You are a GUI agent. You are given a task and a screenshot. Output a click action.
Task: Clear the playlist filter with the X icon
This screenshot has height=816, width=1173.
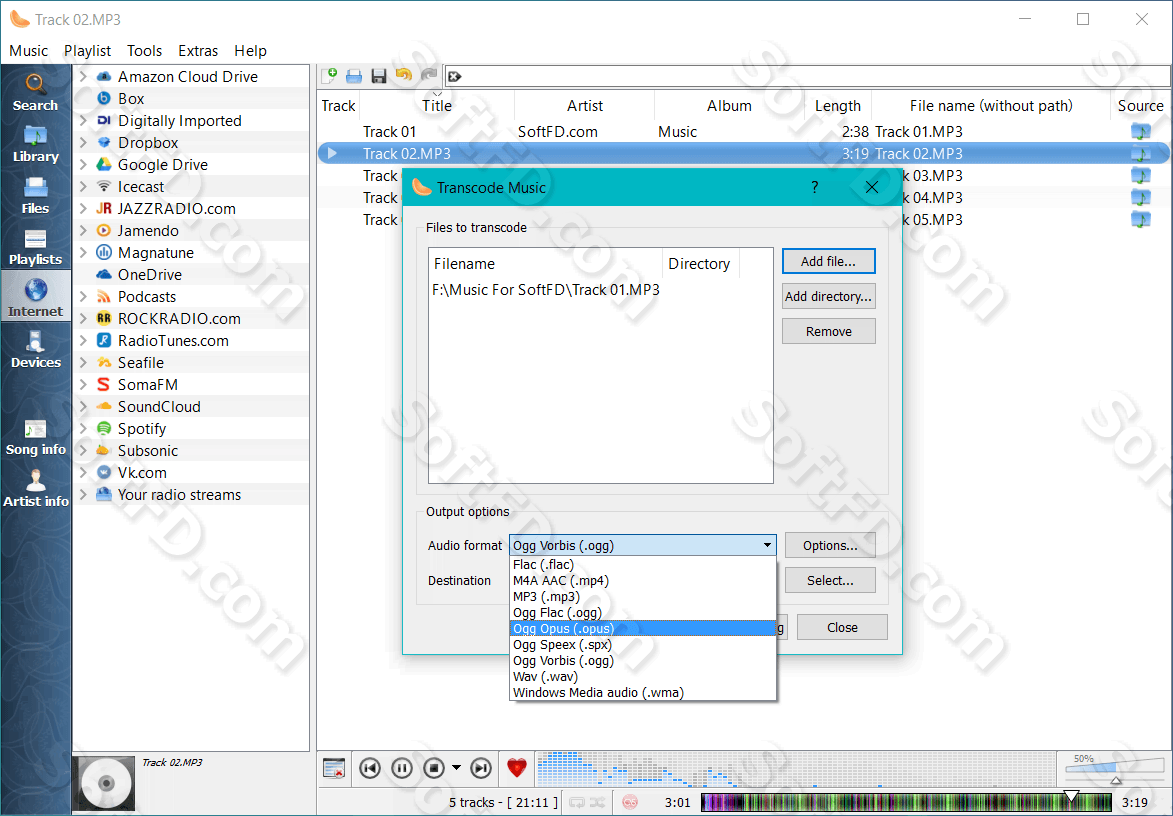click(x=454, y=76)
